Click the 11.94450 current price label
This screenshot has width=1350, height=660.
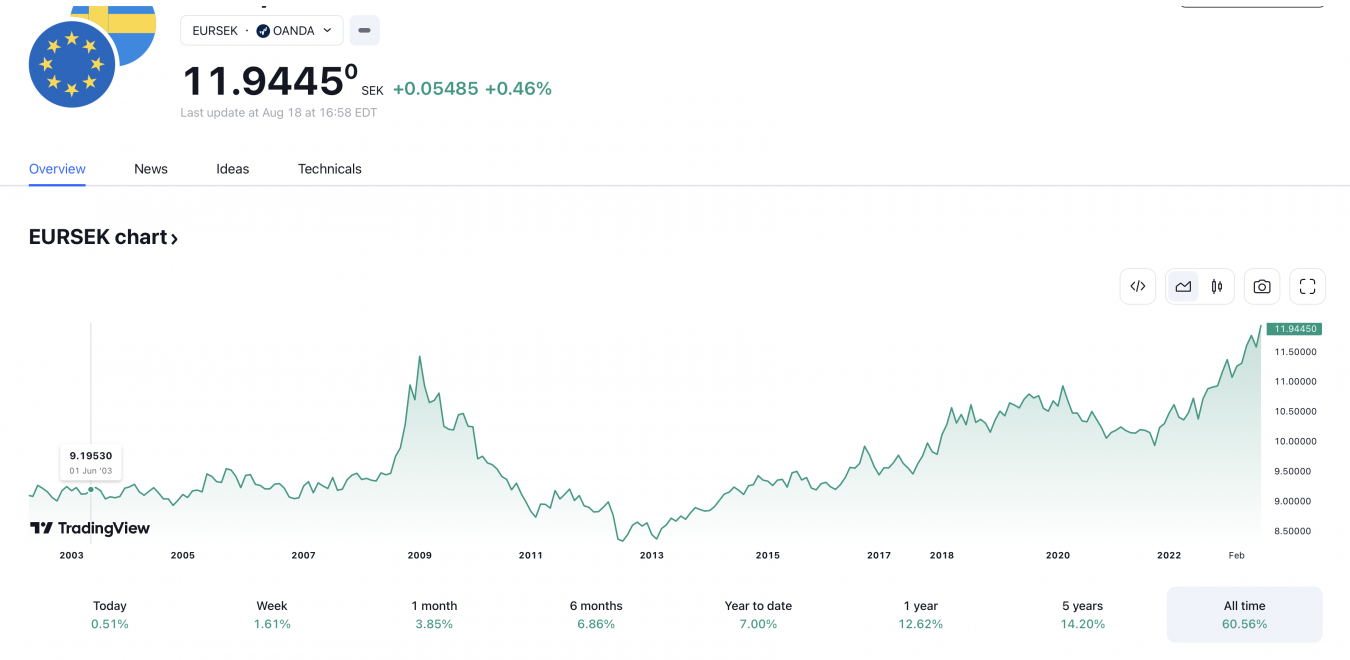pyautogui.click(x=1295, y=329)
